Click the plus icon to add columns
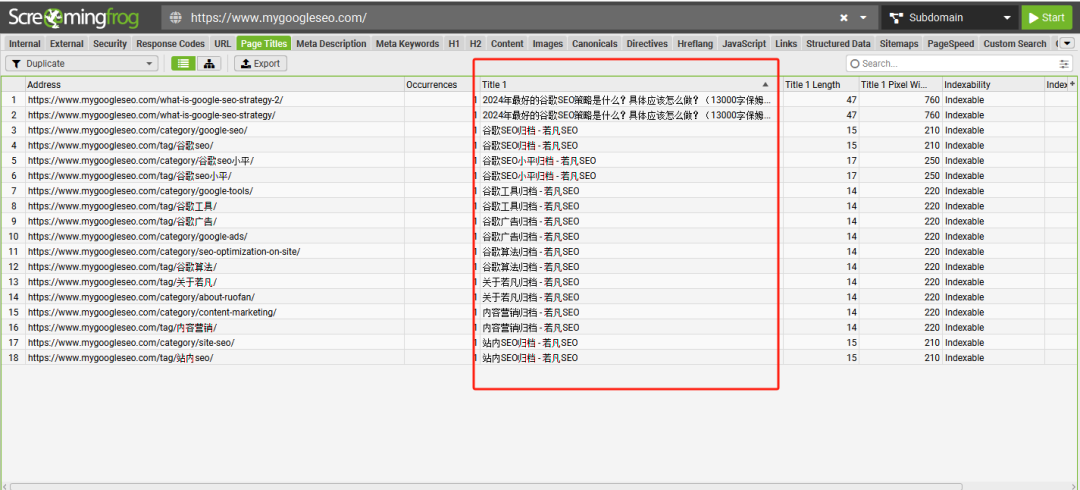The width and height of the screenshot is (1080, 490). 1072,84
